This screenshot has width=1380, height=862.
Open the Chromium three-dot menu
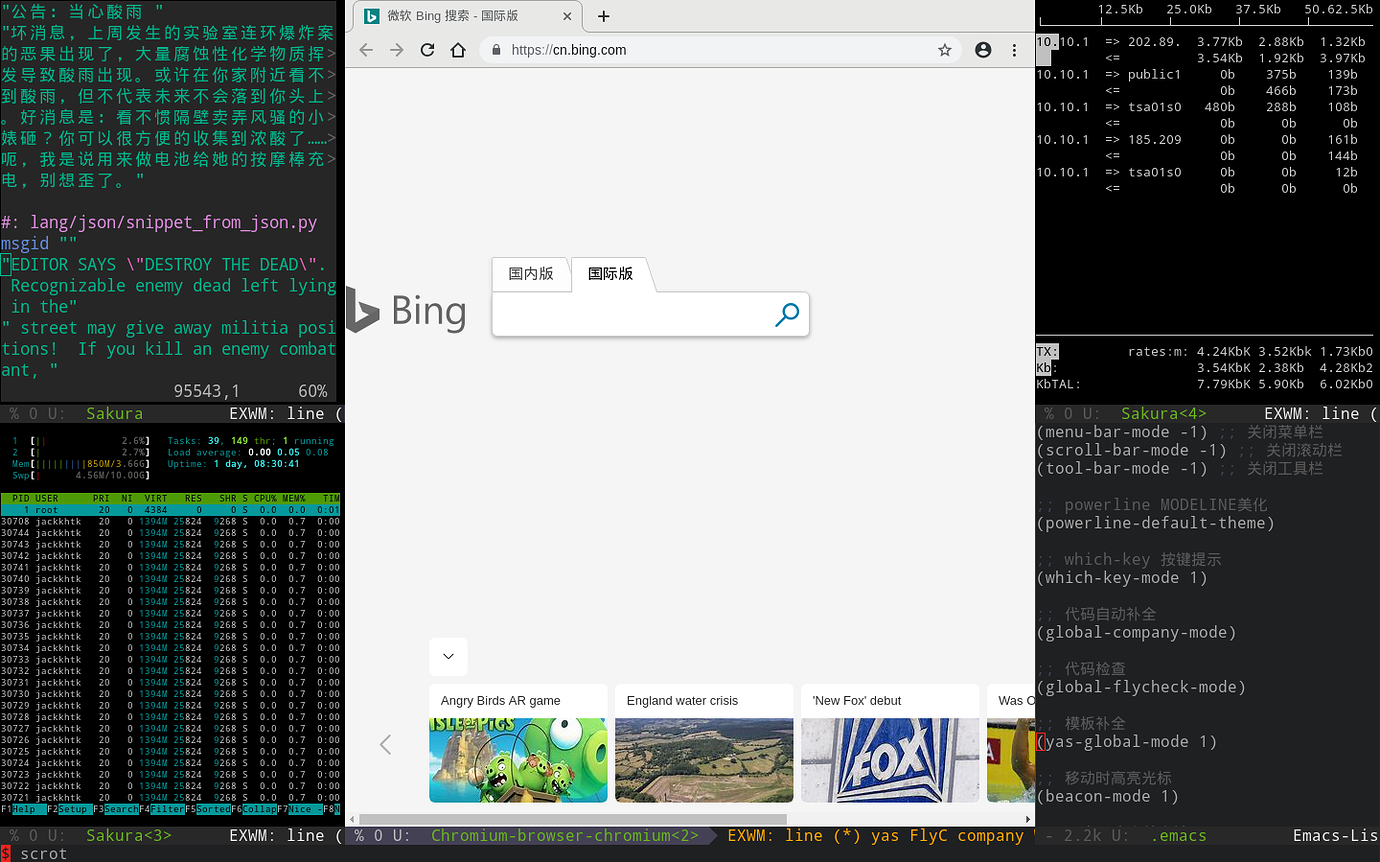pos(1014,50)
